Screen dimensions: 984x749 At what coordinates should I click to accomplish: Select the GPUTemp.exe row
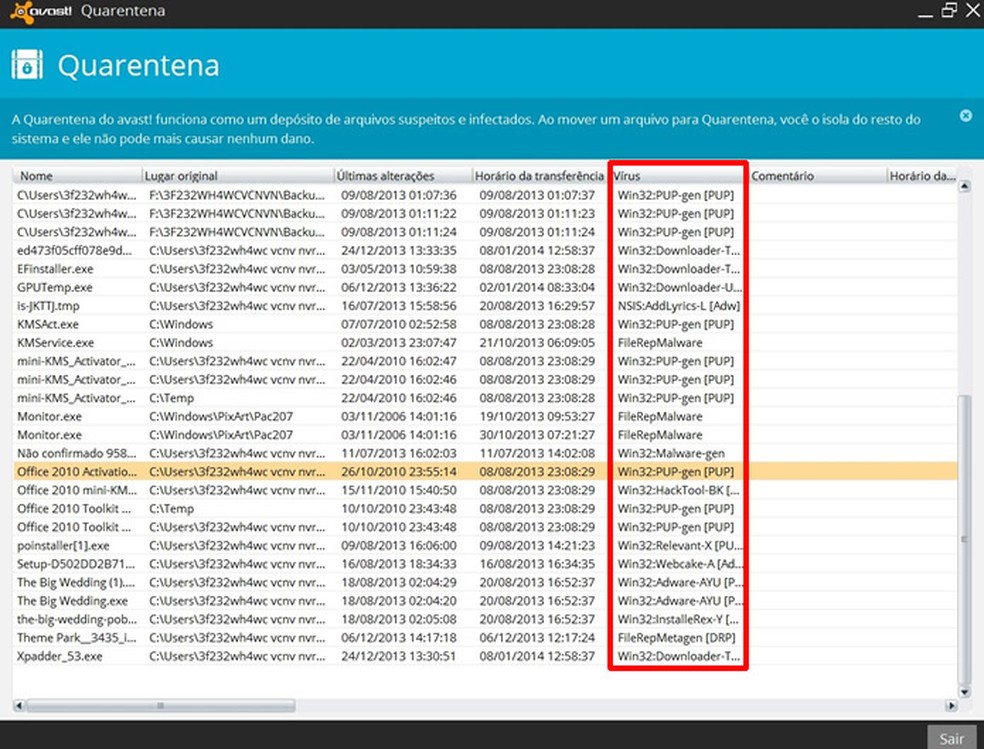point(485,287)
